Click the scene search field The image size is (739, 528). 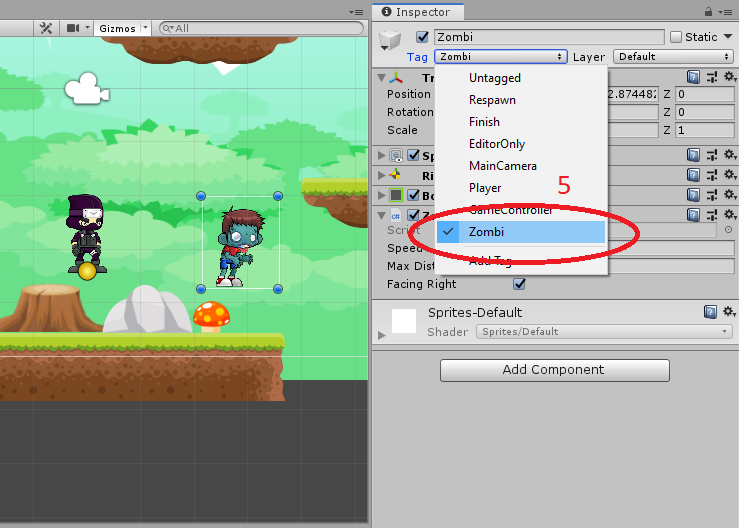click(260, 28)
